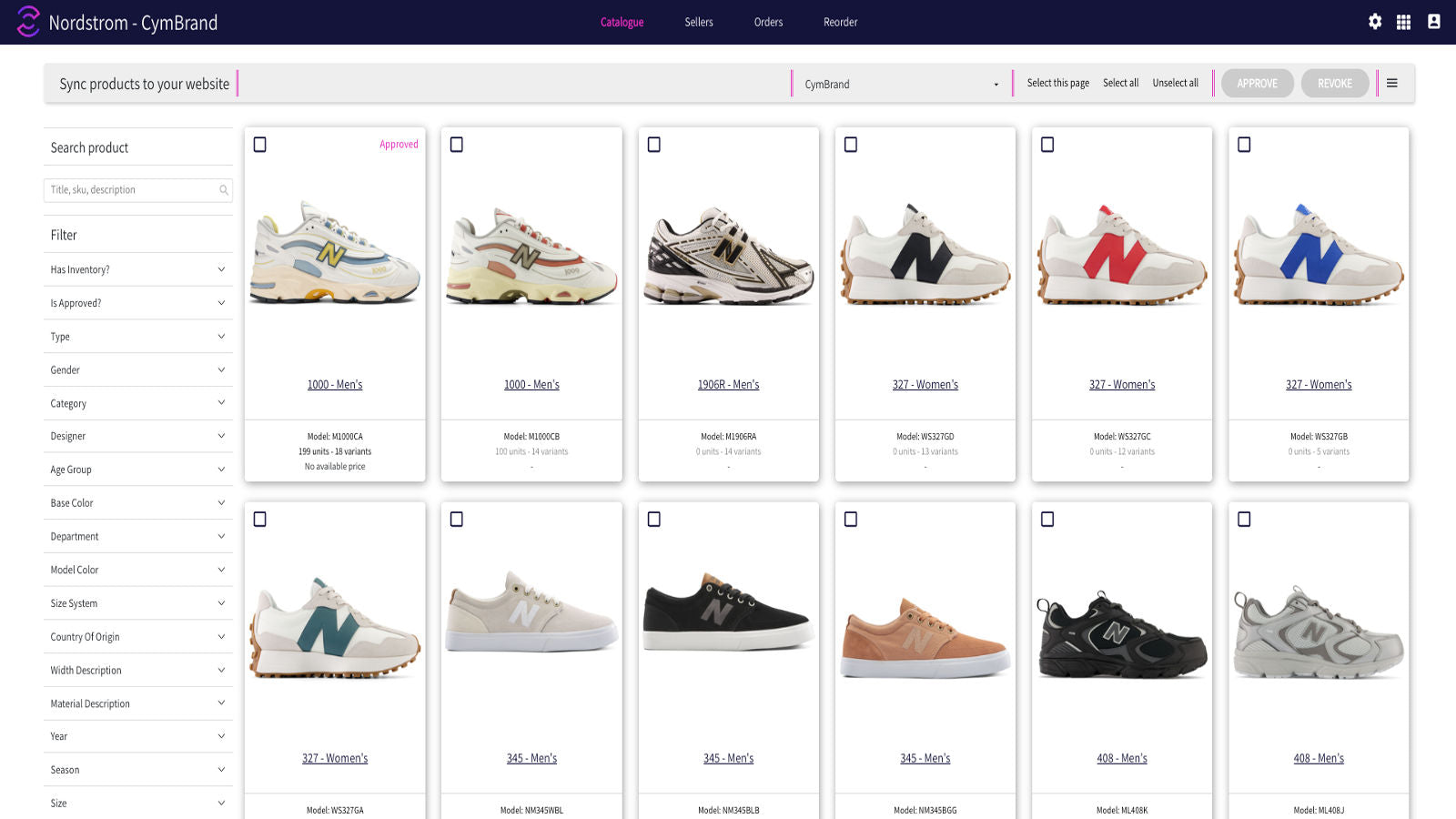Image resolution: width=1456 pixels, height=819 pixels.
Task: Expand the Gender filter
Action: [138, 369]
